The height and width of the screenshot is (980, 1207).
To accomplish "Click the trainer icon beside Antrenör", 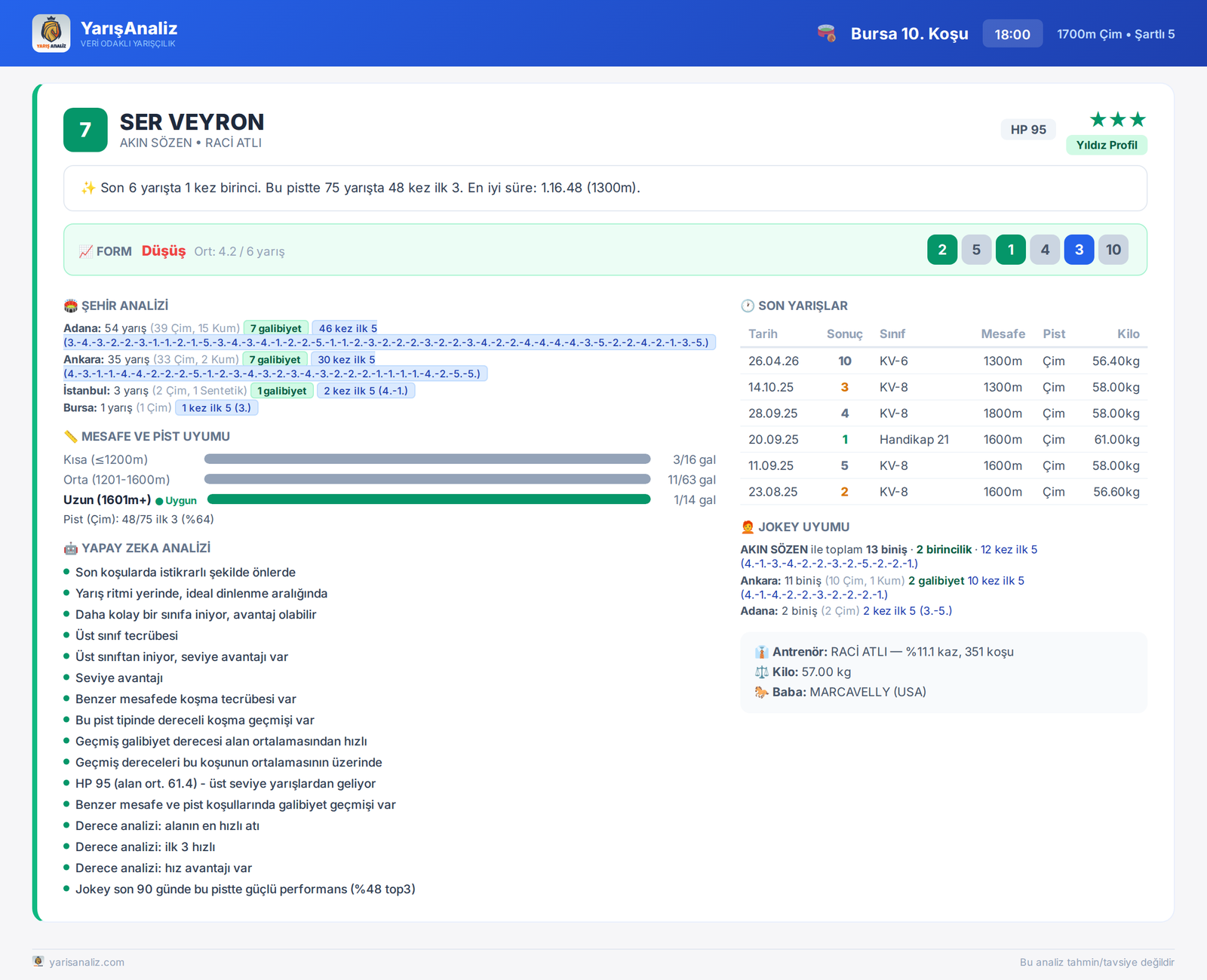I will pos(762,652).
